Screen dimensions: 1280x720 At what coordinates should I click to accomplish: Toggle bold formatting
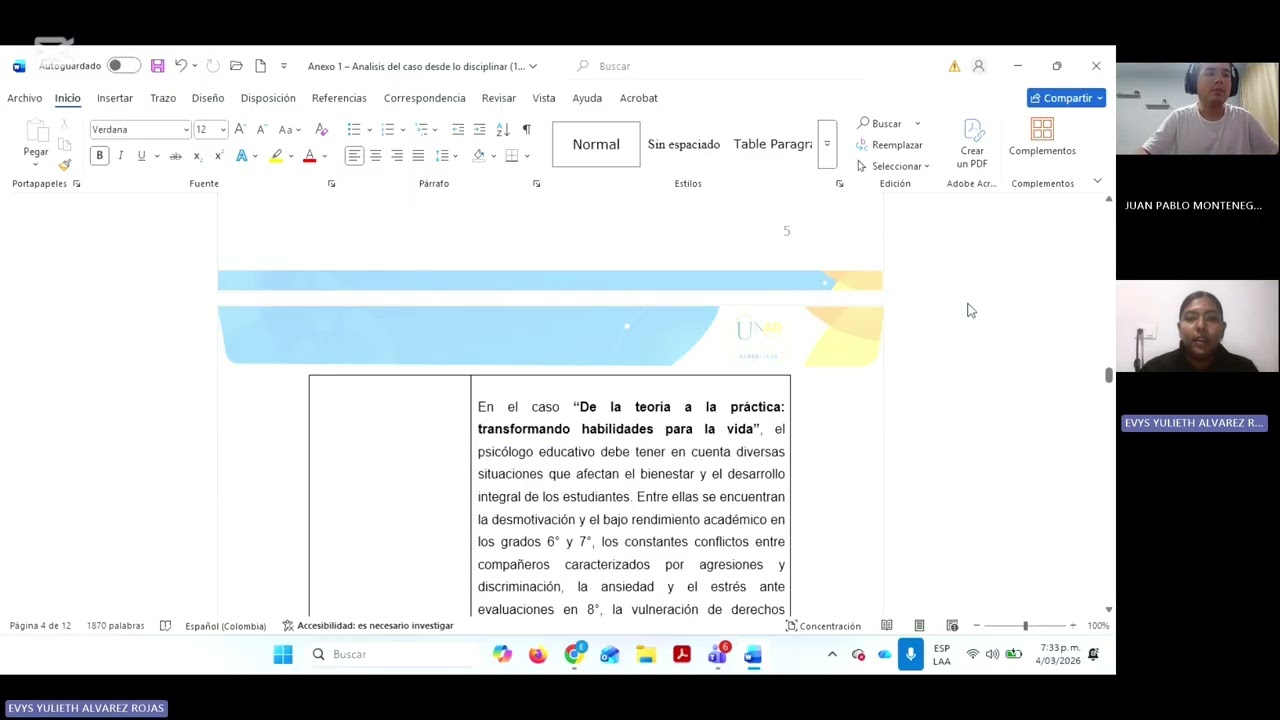tap(99, 156)
